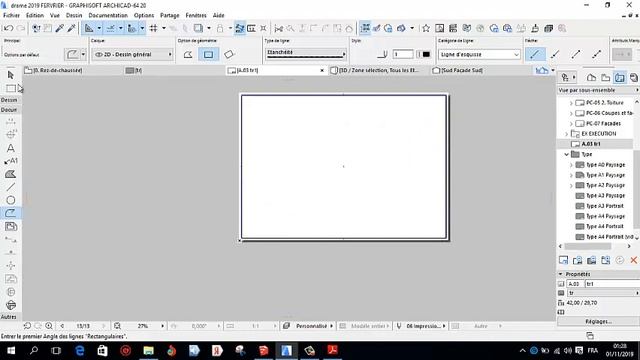Viewport: 640px width, 360px height.
Task: Open the Documentation menu
Action: [108, 15]
